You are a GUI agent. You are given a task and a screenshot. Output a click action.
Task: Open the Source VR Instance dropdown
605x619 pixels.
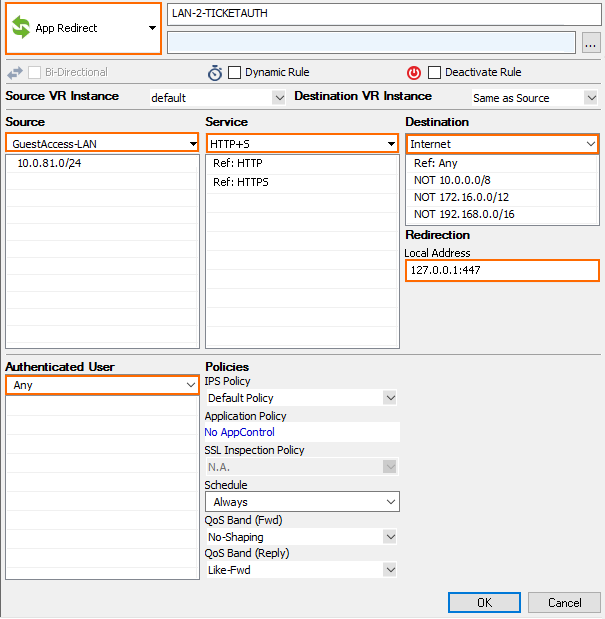pyautogui.click(x=217, y=98)
